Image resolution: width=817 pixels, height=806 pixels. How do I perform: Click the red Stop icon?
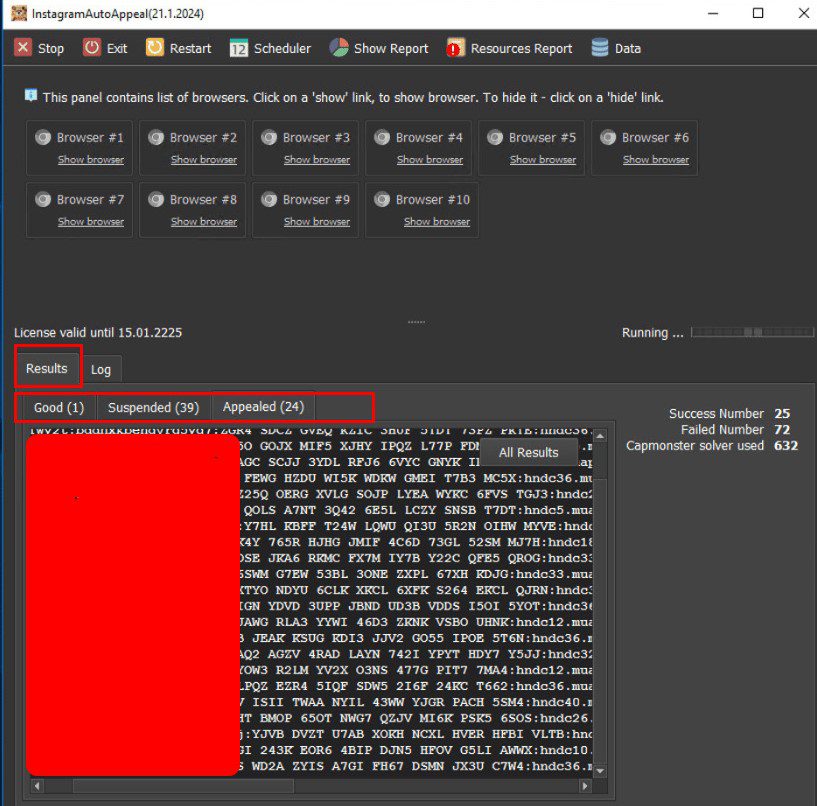point(23,47)
